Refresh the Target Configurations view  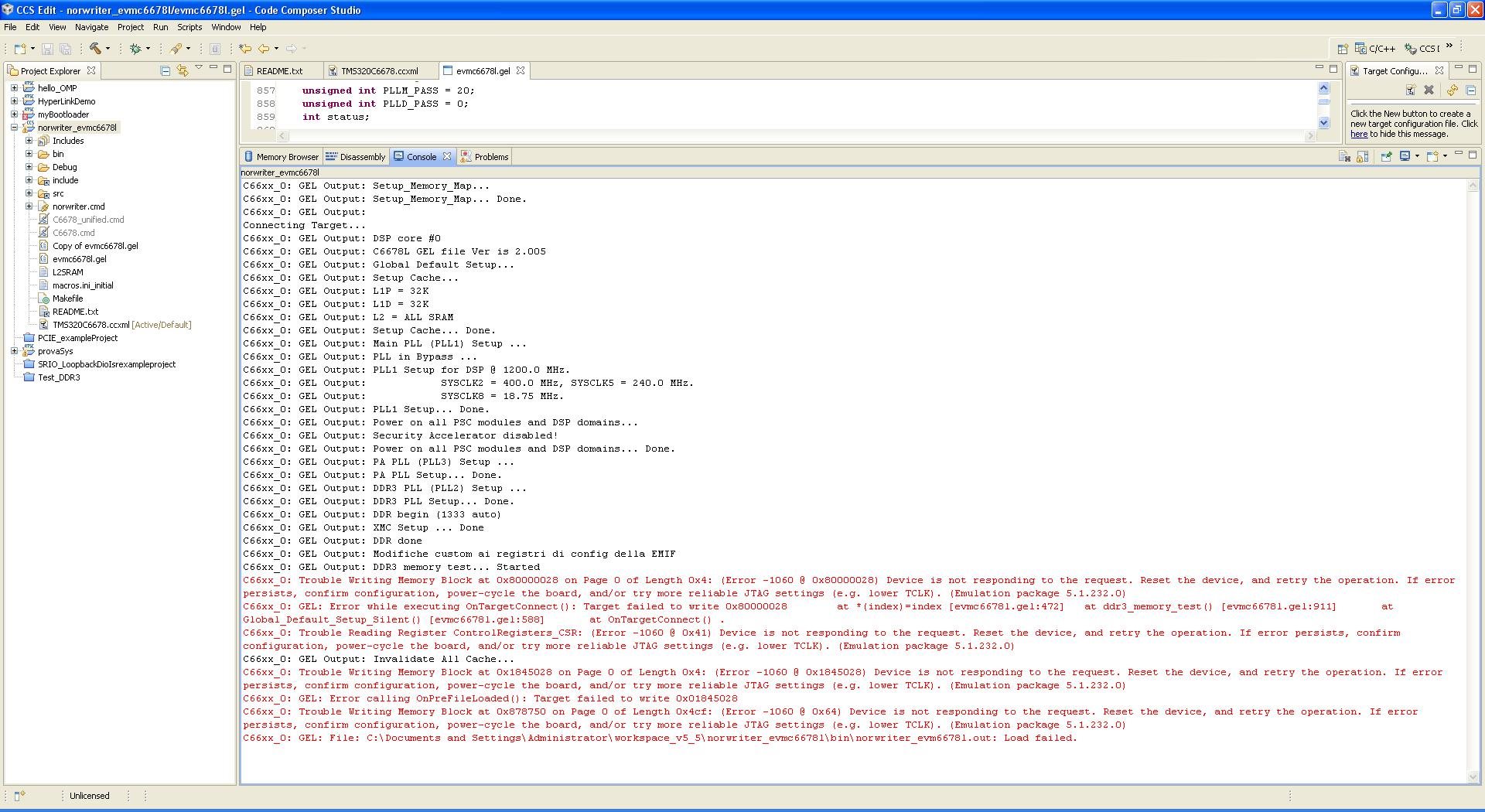coord(1453,90)
